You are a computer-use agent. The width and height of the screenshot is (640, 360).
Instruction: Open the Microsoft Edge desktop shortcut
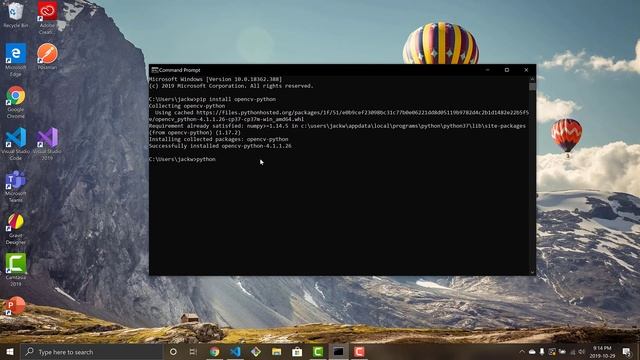coord(16,60)
